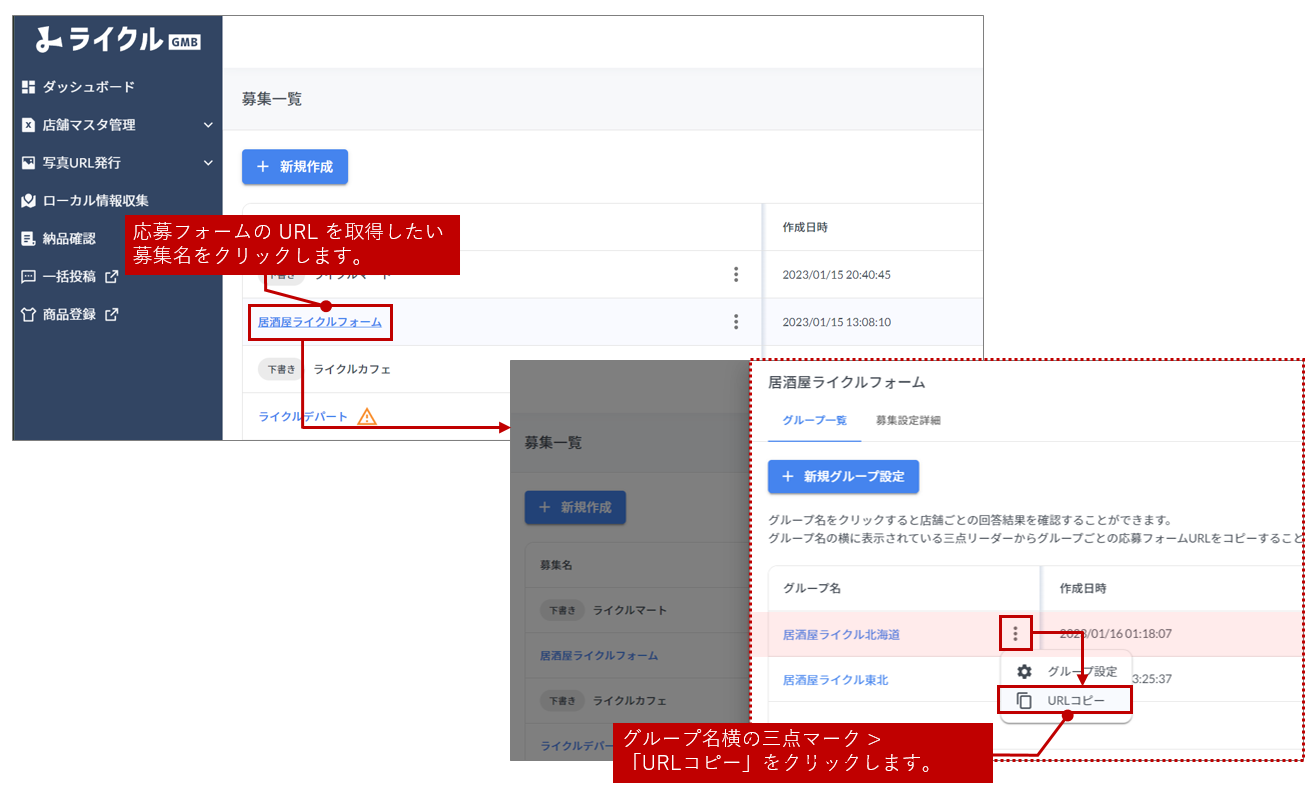Click the 一括投稿 speech bubble icon

pyautogui.click(x=28, y=277)
